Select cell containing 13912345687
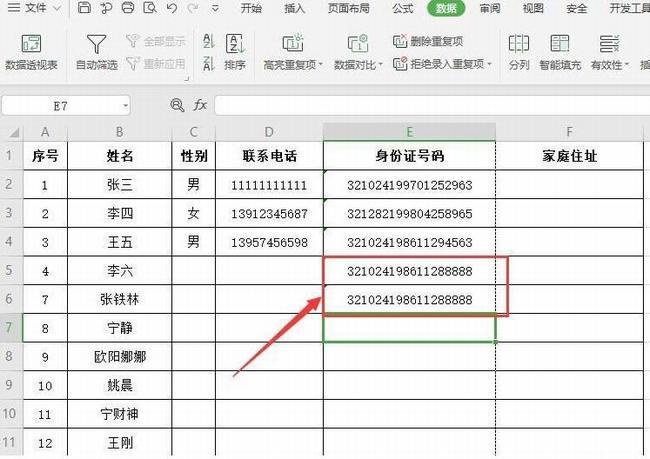 point(269,213)
